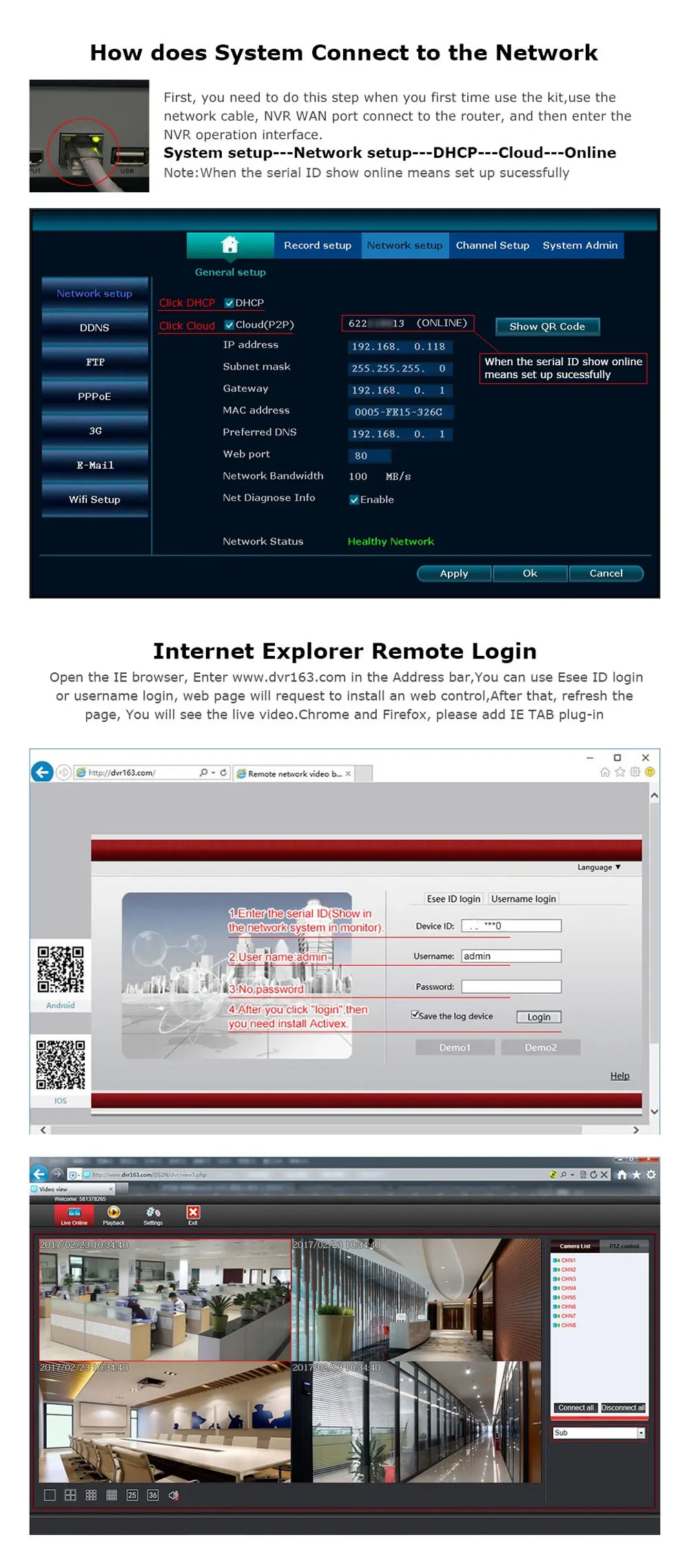The image size is (689, 1568).
Task: Click the address bar search magnifier icon
Action: (204, 772)
